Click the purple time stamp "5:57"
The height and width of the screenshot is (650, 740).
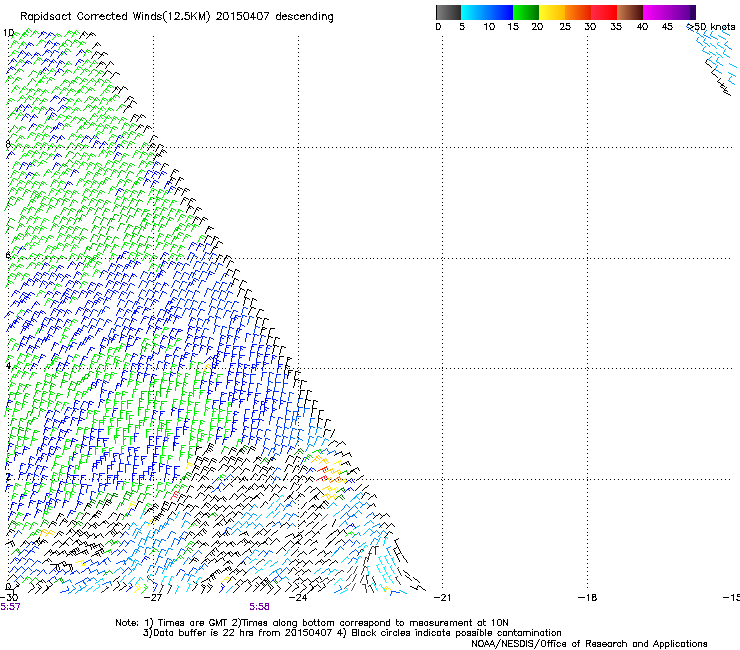pos(10,607)
